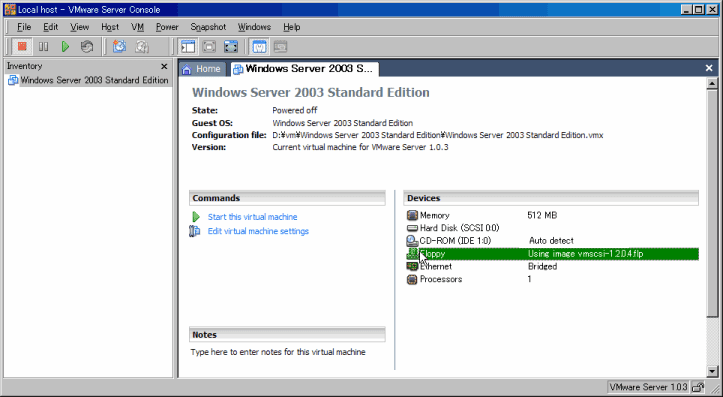Open the View menu
The width and height of the screenshot is (723, 397).
coord(79,27)
